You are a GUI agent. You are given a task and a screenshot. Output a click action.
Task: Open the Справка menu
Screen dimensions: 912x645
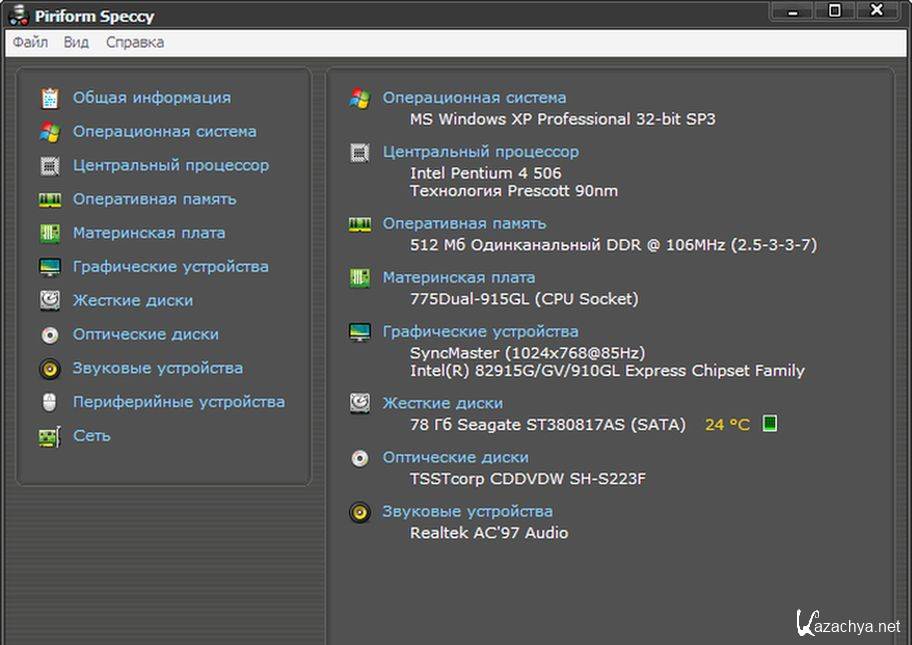point(135,42)
